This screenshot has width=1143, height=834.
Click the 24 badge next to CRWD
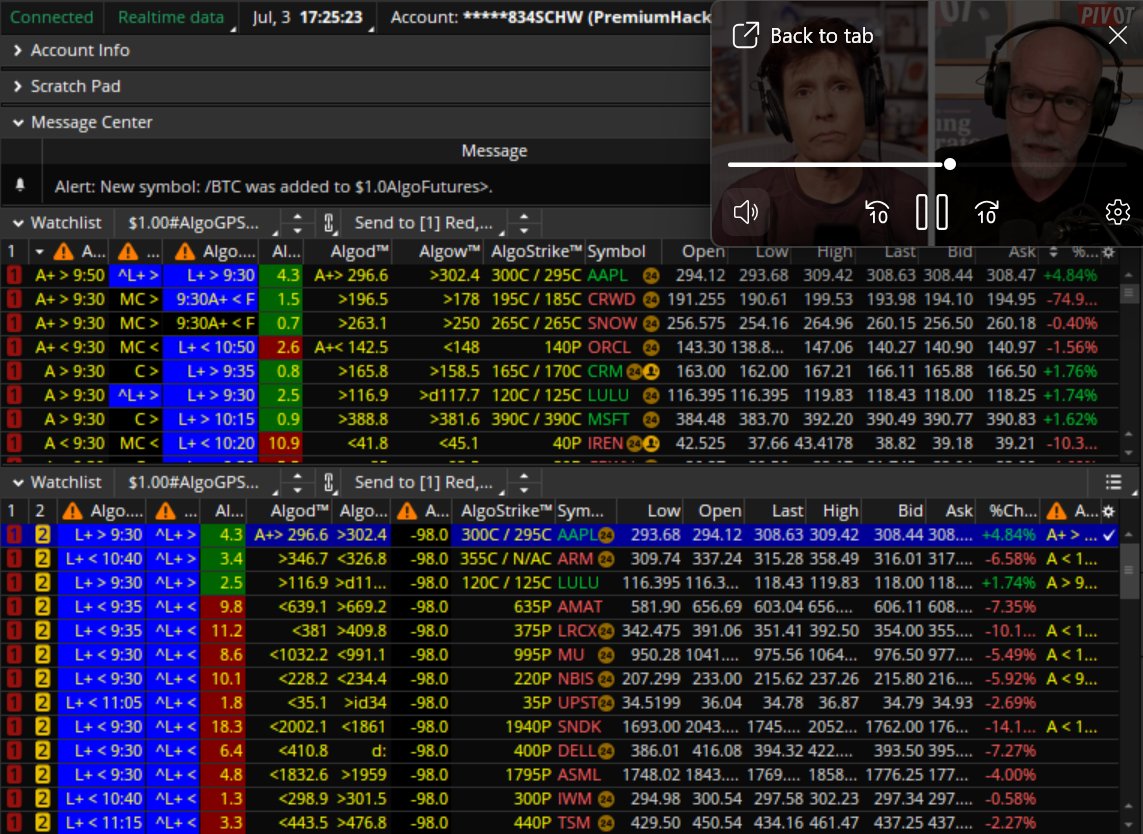click(x=651, y=300)
